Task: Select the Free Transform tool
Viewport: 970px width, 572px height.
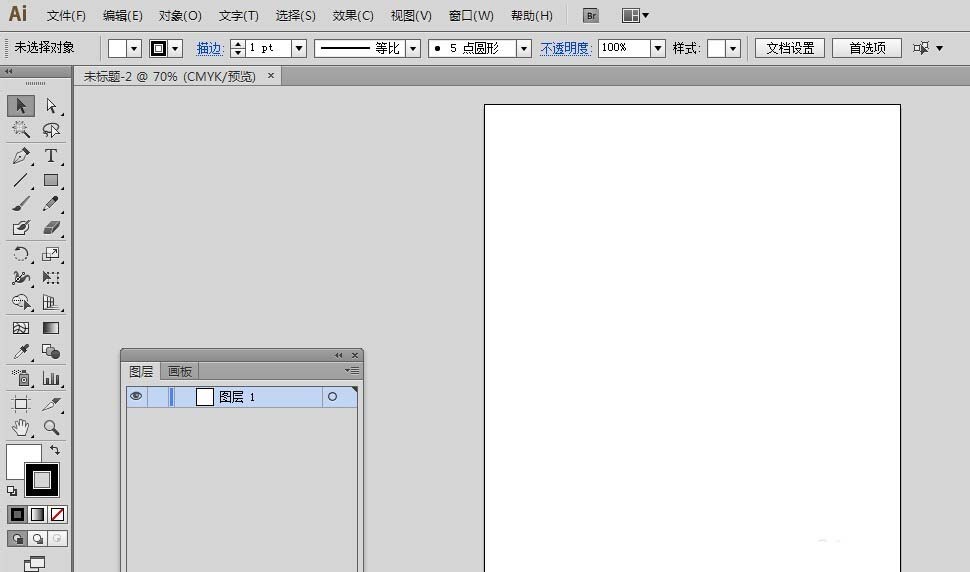Action: [x=51, y=278]
